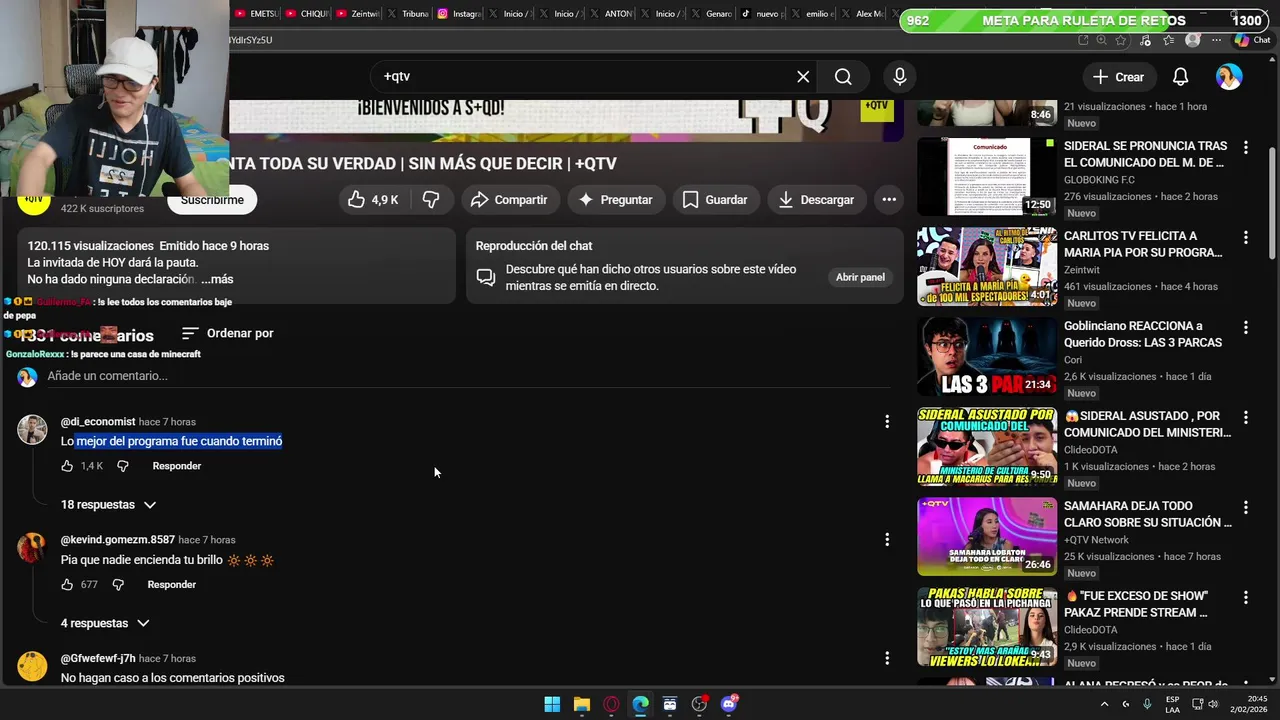The image size is (1280, 720).
Task: Click Compartir share button
Action: pos(509,200)
